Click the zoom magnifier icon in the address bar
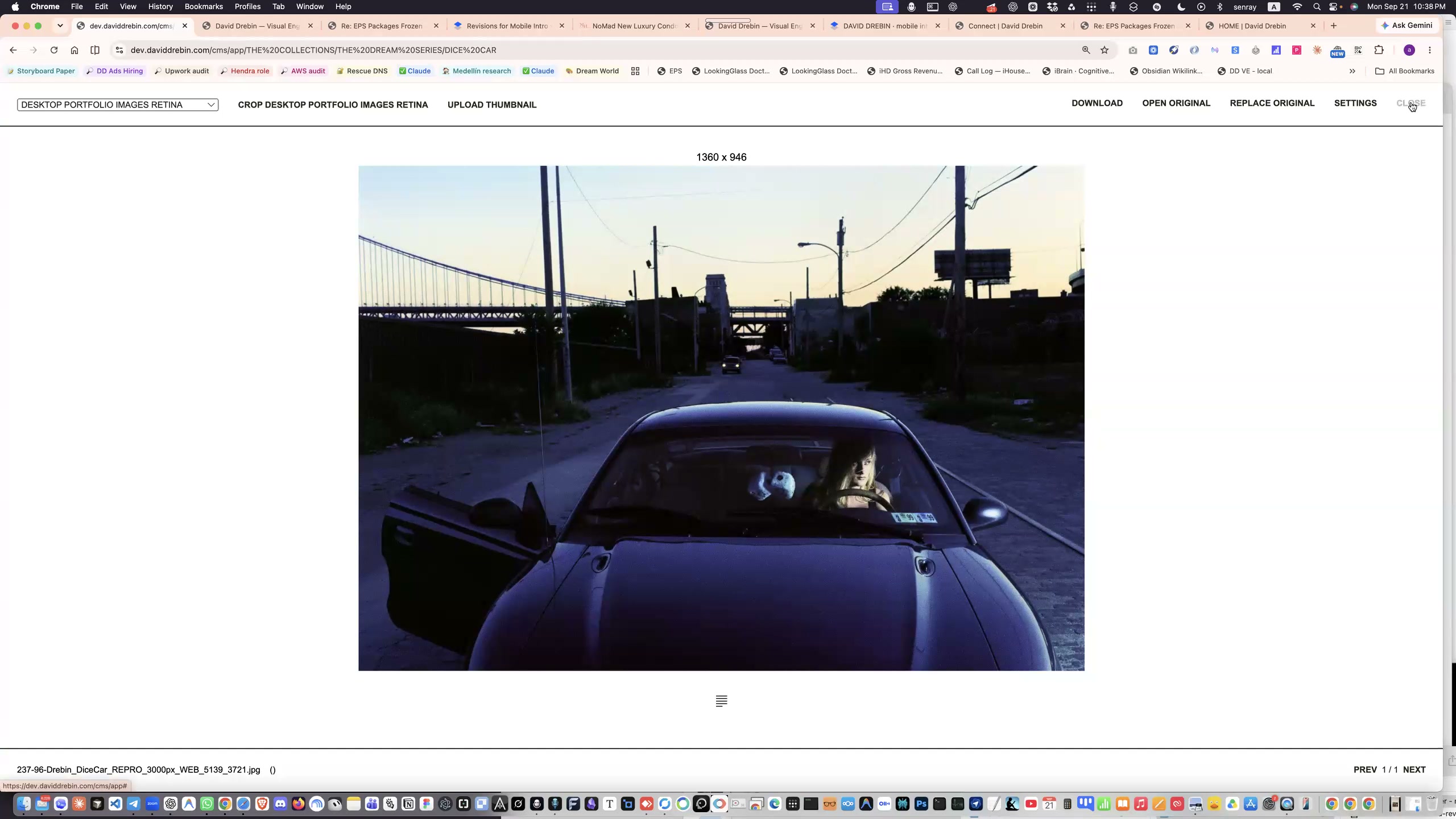This screenshot has width=1456, height=819. click(x=1086, y=50)
